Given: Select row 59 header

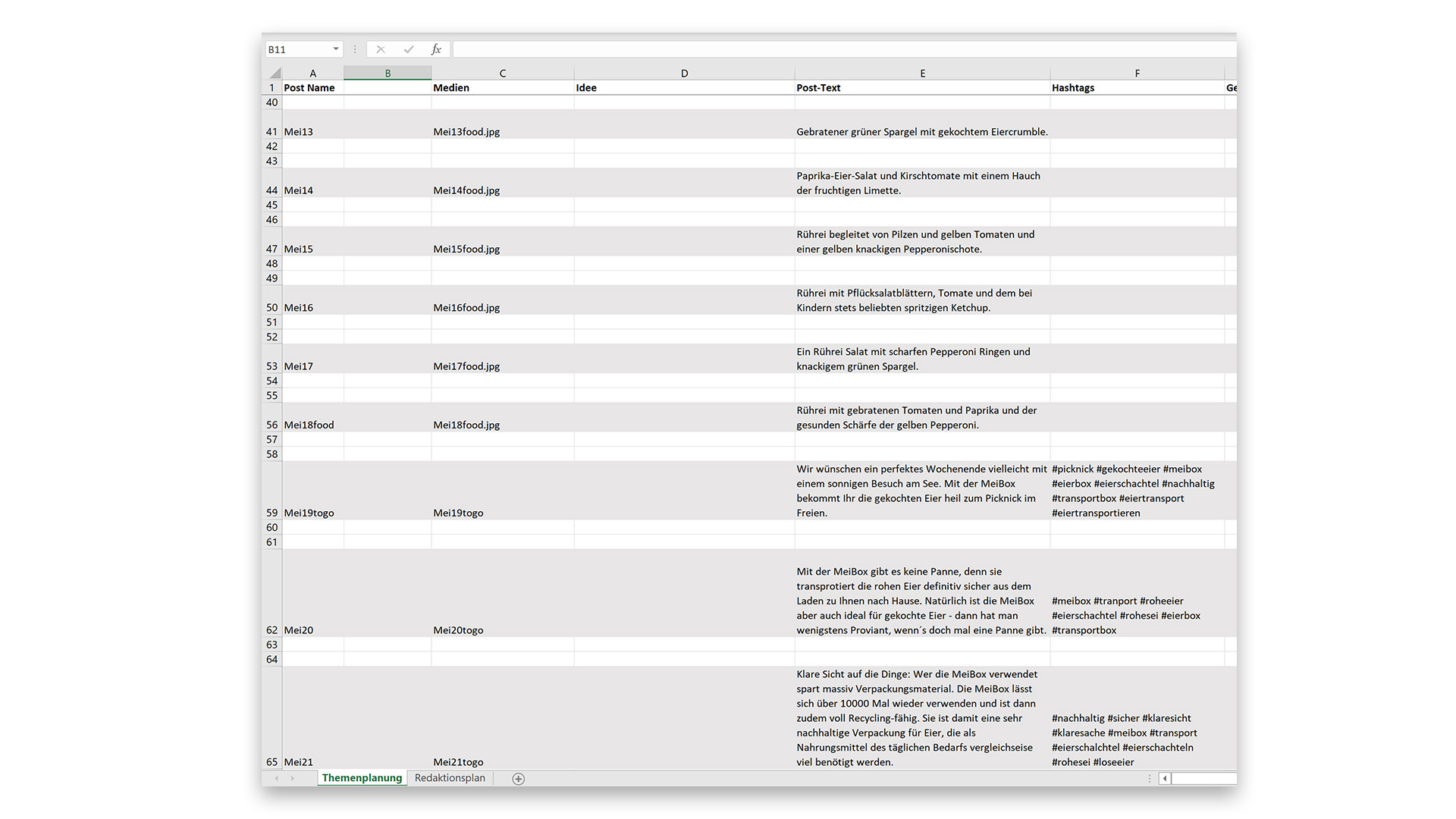Looking at the screenshot, I should point(272,513).
